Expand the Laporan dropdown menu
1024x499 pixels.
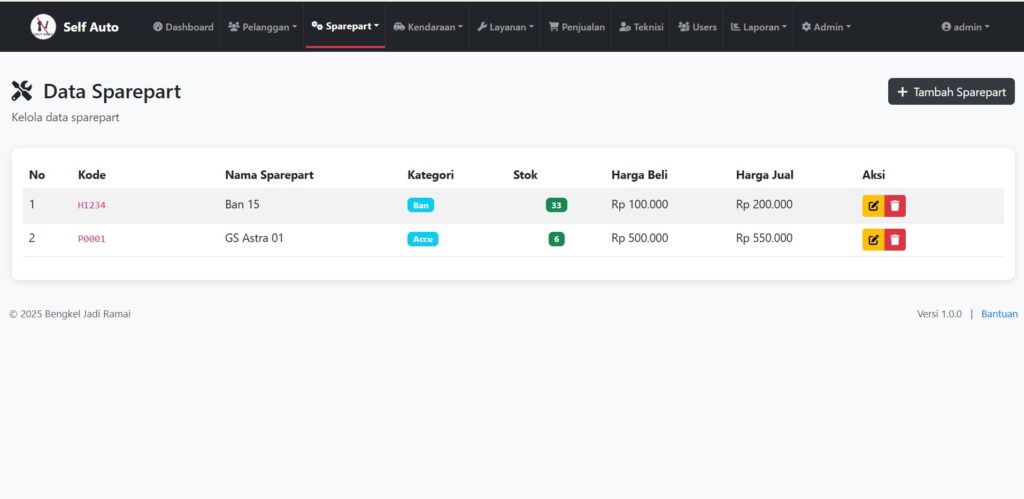(x=758, y=27)
